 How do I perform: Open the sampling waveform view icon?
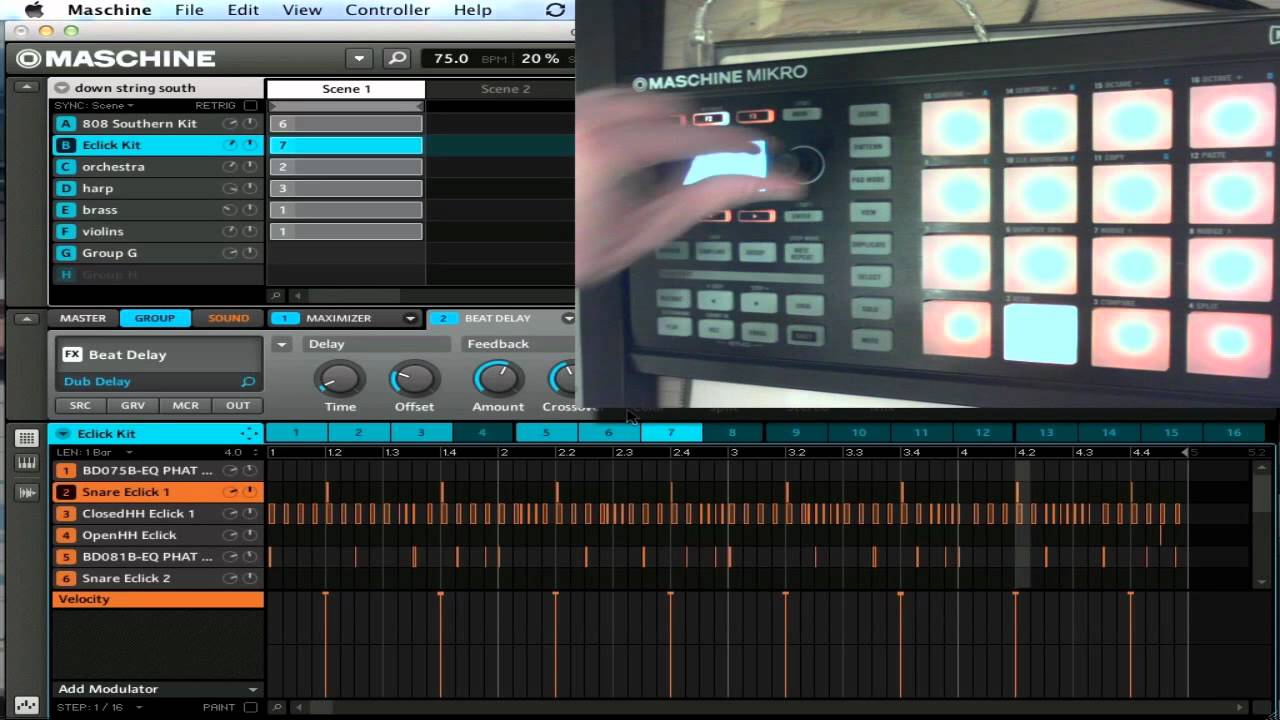click(x=27, y=491)
